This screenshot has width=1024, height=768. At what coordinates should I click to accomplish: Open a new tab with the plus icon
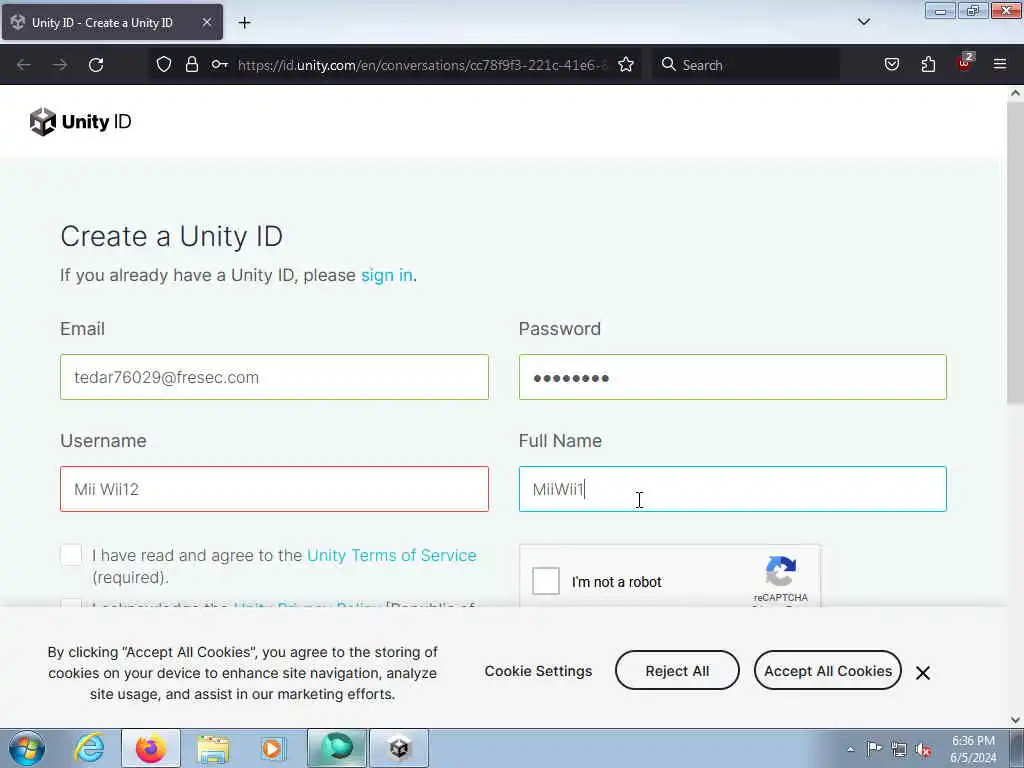(x=244, y=23)
